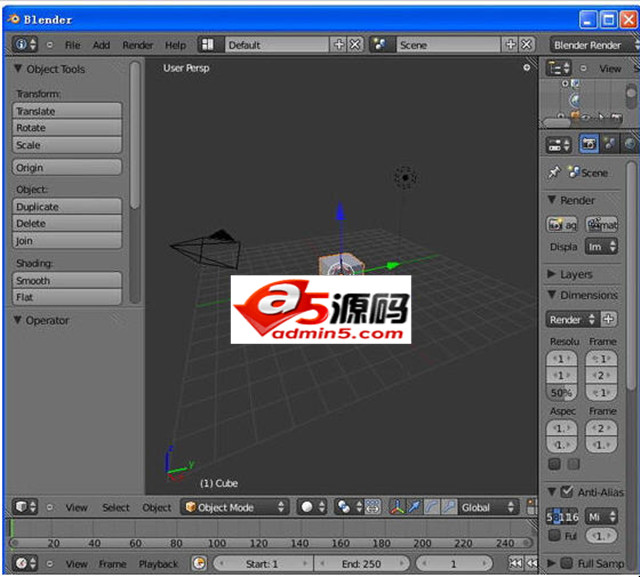Enable the scale manipulator icon
Image resolution: width=640 pixels, height=577 pixels.
[x=449, y=507]
